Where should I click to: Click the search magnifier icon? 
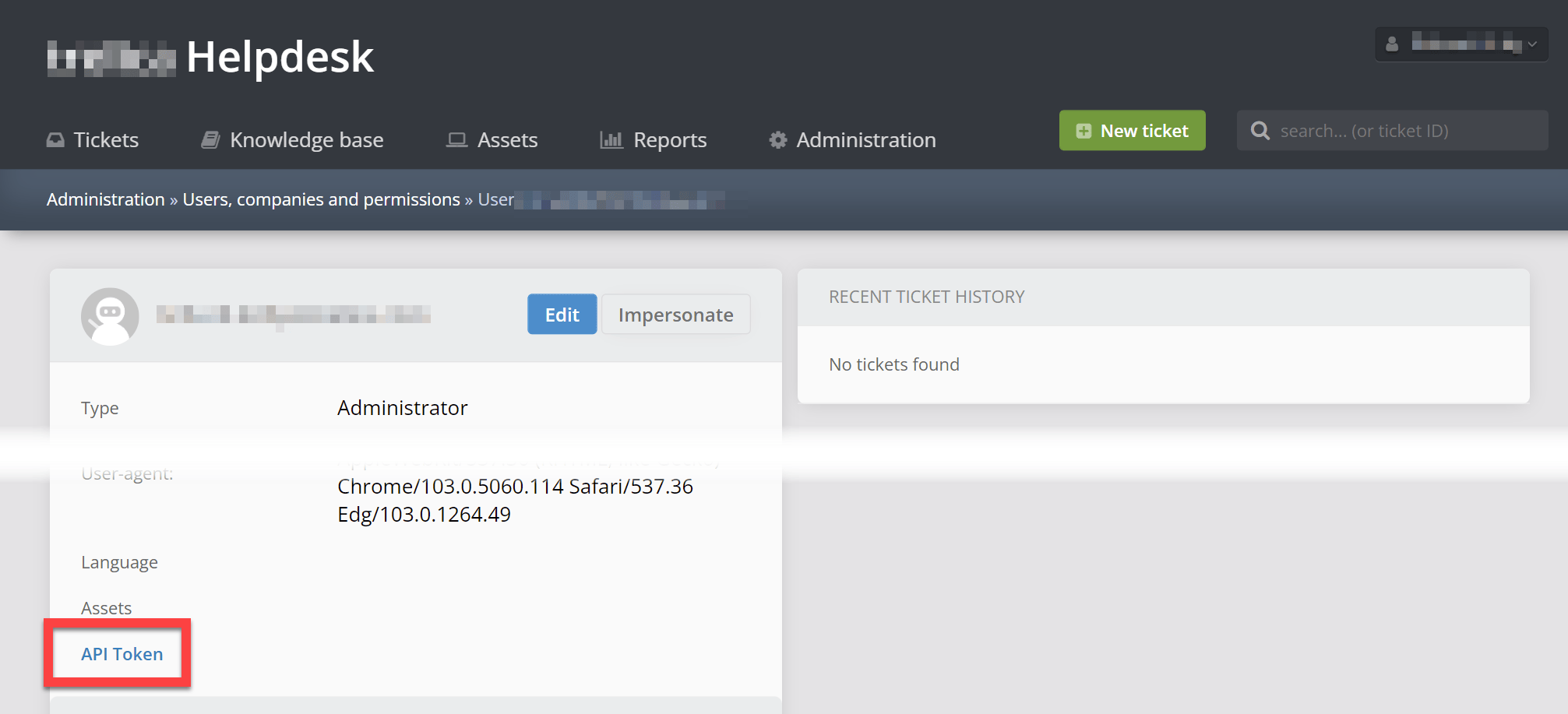point(1260,131)
